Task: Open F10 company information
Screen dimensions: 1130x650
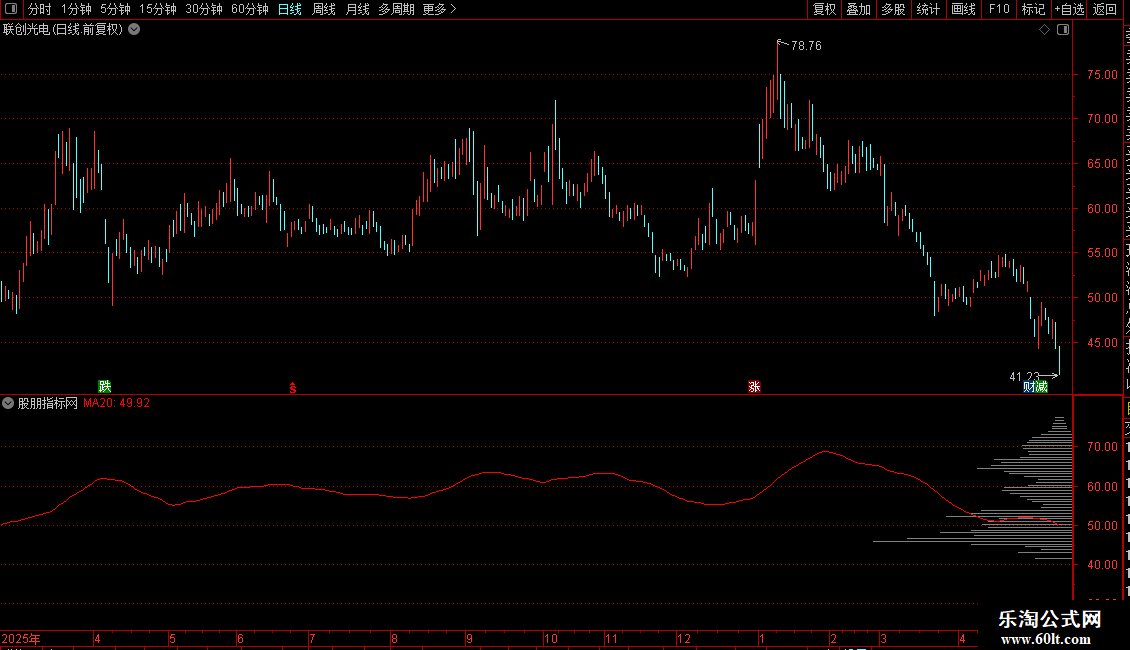Action: (999, 9)
